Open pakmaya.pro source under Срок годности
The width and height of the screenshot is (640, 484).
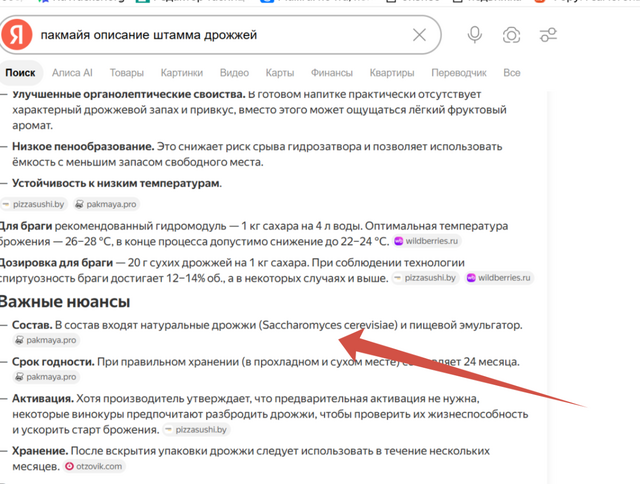46,377
